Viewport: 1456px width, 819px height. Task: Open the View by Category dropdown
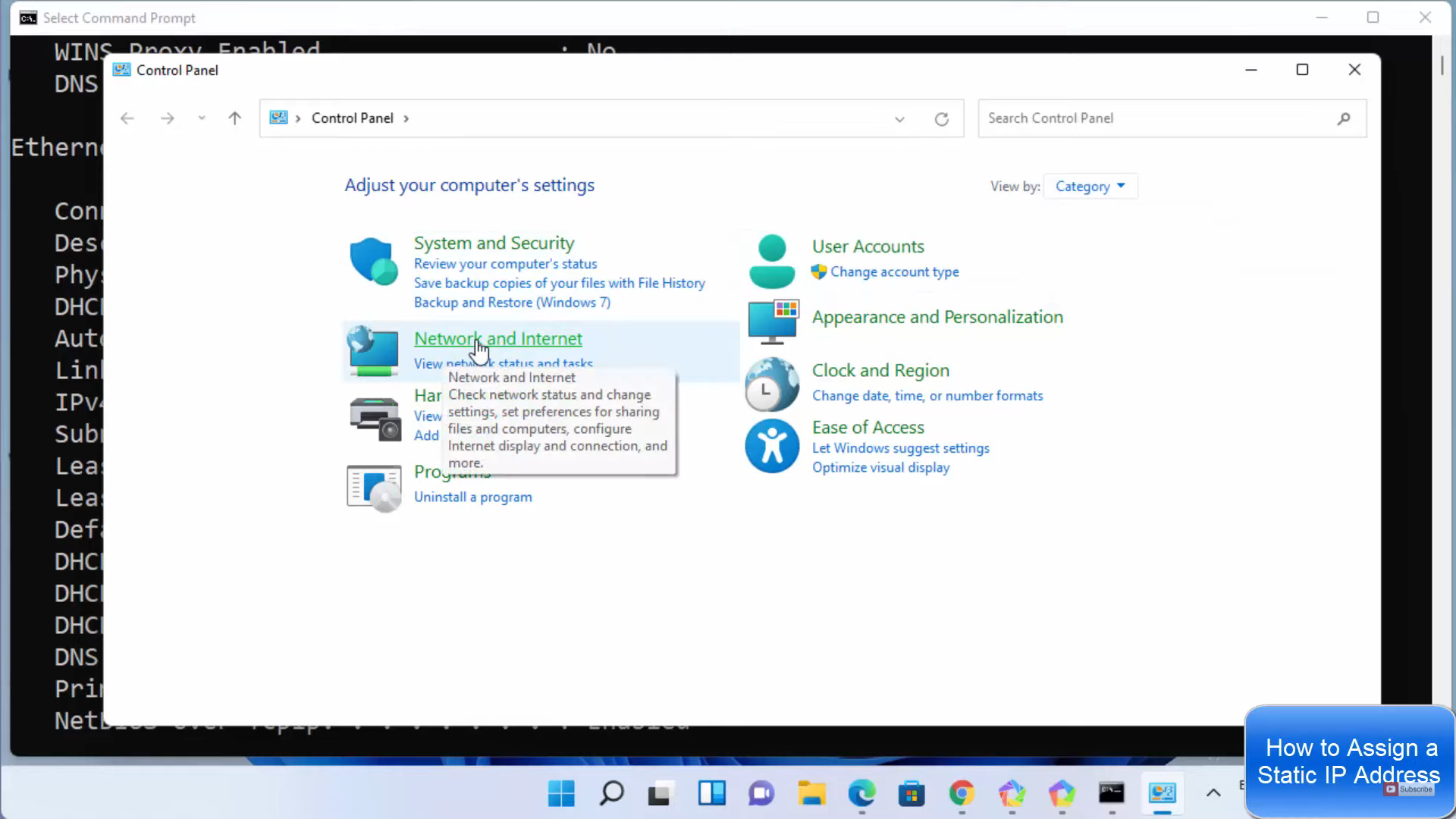[x=1090, y=187]
